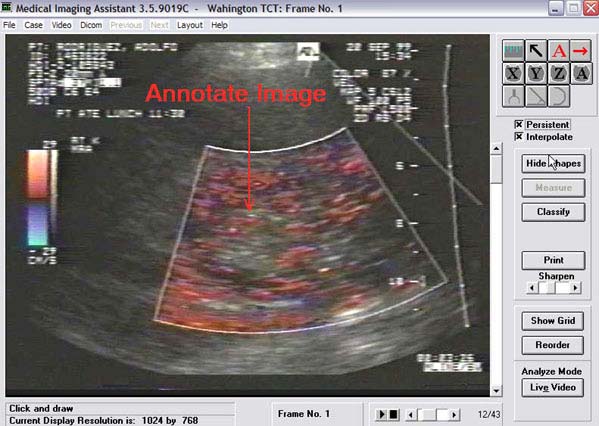599x426 pixels.
Task: Open the Dicom menu
Action: pyautogui.click(x=91, y=25)
